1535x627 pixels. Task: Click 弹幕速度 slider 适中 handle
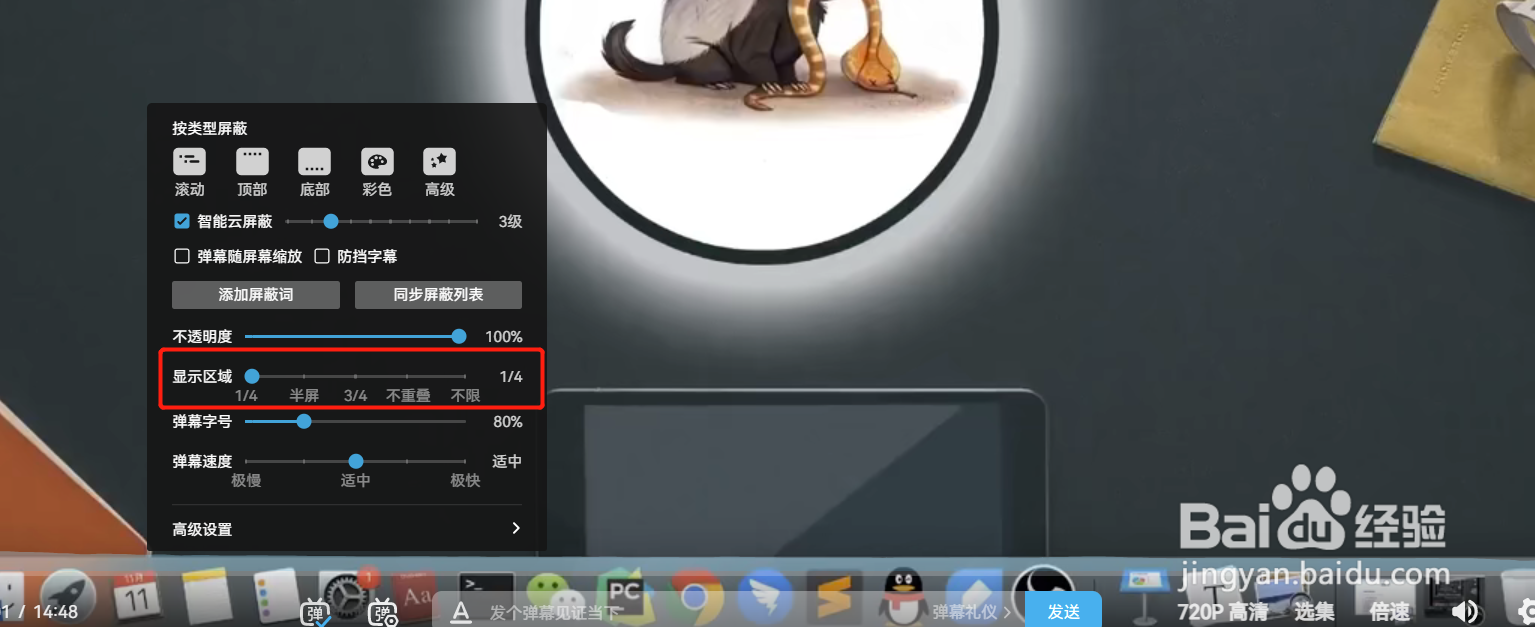(355, 461)
